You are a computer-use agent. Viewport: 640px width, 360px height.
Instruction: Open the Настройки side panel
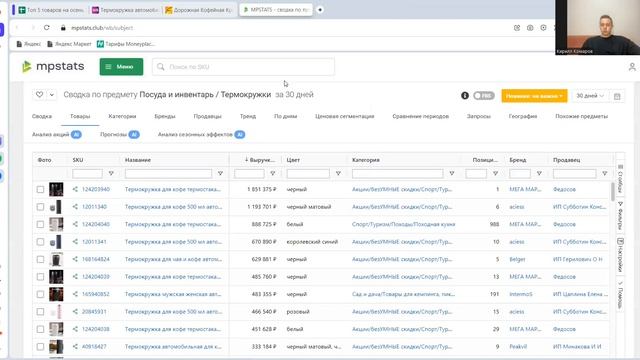tap(620, 255)
